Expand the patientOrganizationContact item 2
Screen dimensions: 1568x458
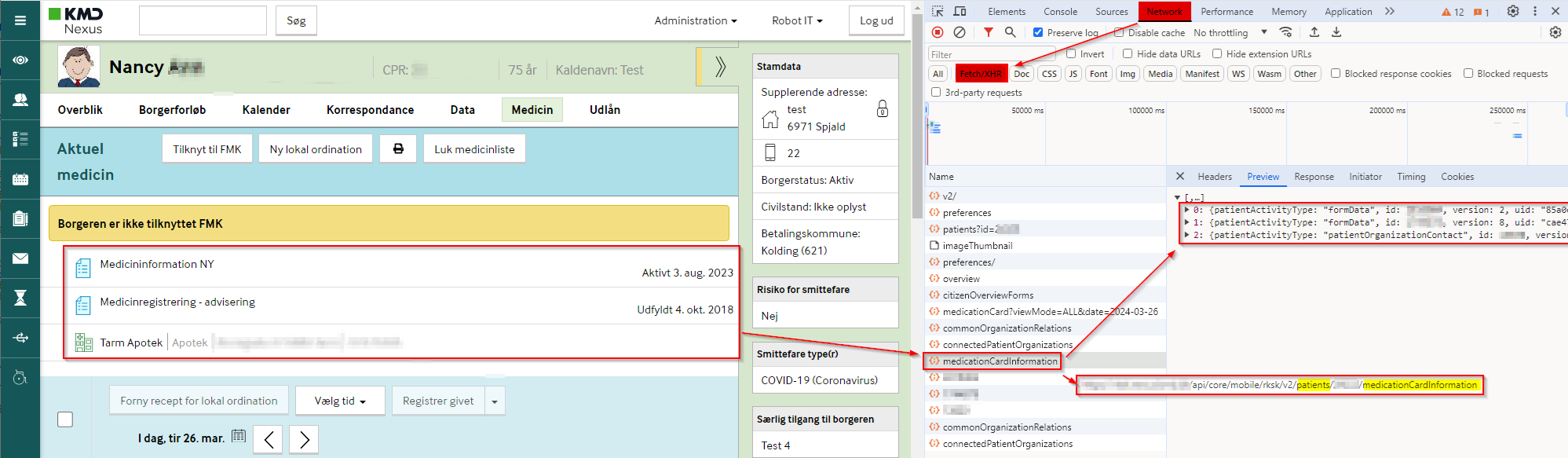pyautogui.click(x=1186, y=235)
